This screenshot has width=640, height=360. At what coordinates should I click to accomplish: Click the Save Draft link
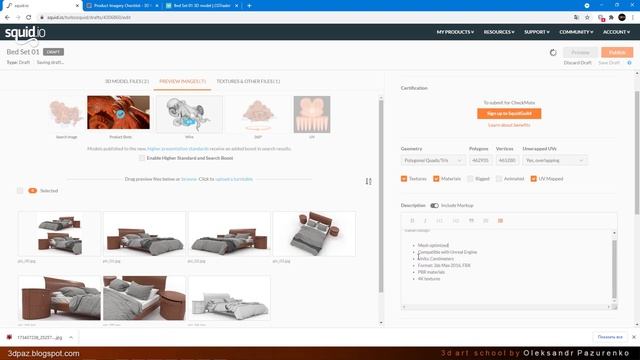[x=609, y=63]
